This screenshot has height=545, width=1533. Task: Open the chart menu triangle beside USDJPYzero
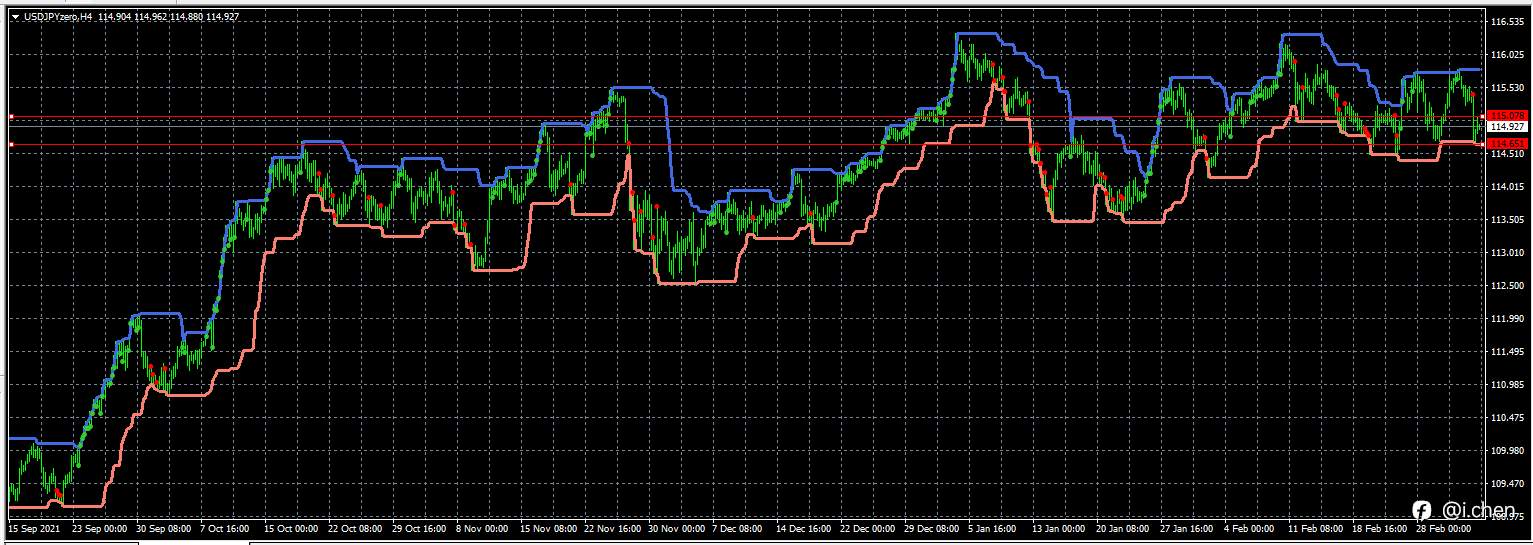point(16,17)
